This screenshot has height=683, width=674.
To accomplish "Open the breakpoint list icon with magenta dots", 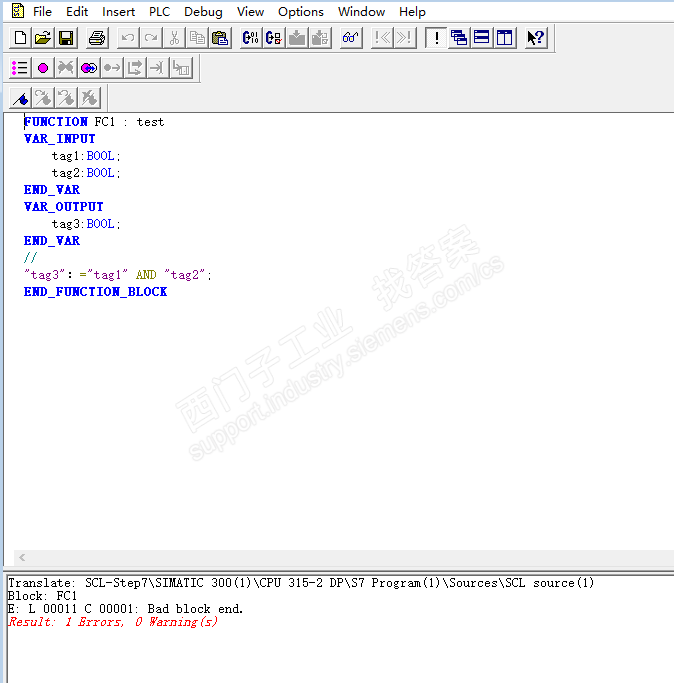I will (20, 68).
